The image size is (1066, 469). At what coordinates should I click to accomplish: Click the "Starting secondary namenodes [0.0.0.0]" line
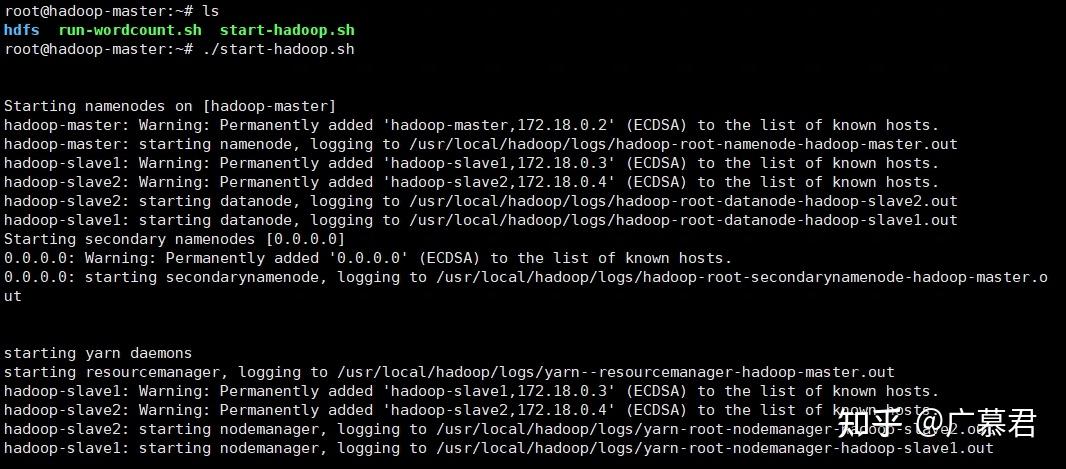coord(175,239)
